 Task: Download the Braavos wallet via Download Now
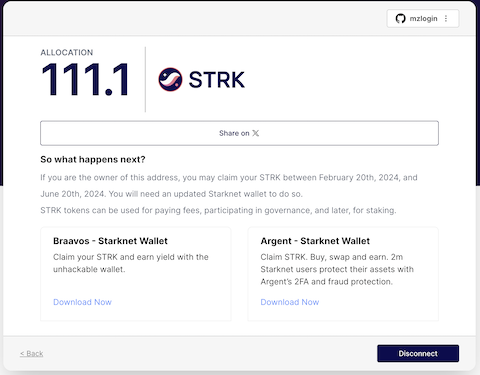point(82,302)
